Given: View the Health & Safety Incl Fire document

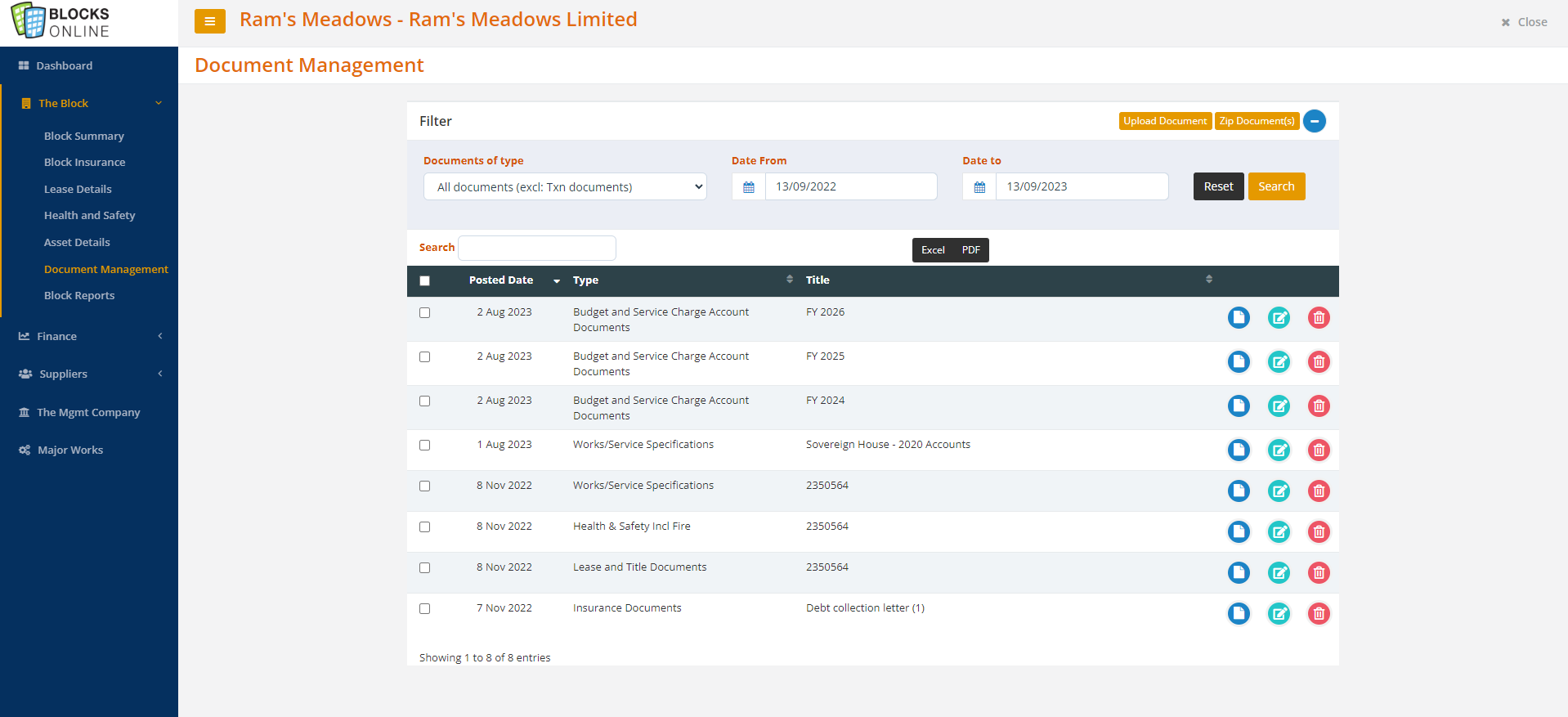Looking at the screenshot, I should tap(1239, 531).
